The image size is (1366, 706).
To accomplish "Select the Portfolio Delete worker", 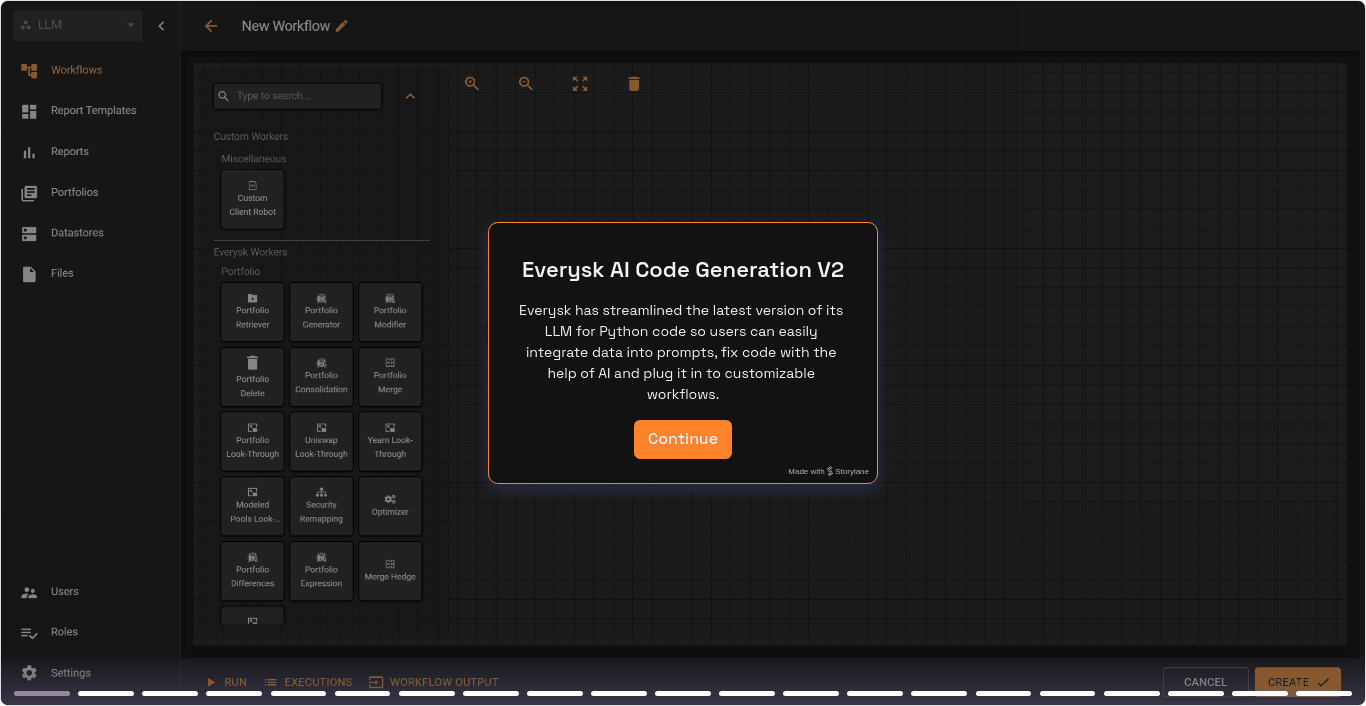I will point(253,377).
